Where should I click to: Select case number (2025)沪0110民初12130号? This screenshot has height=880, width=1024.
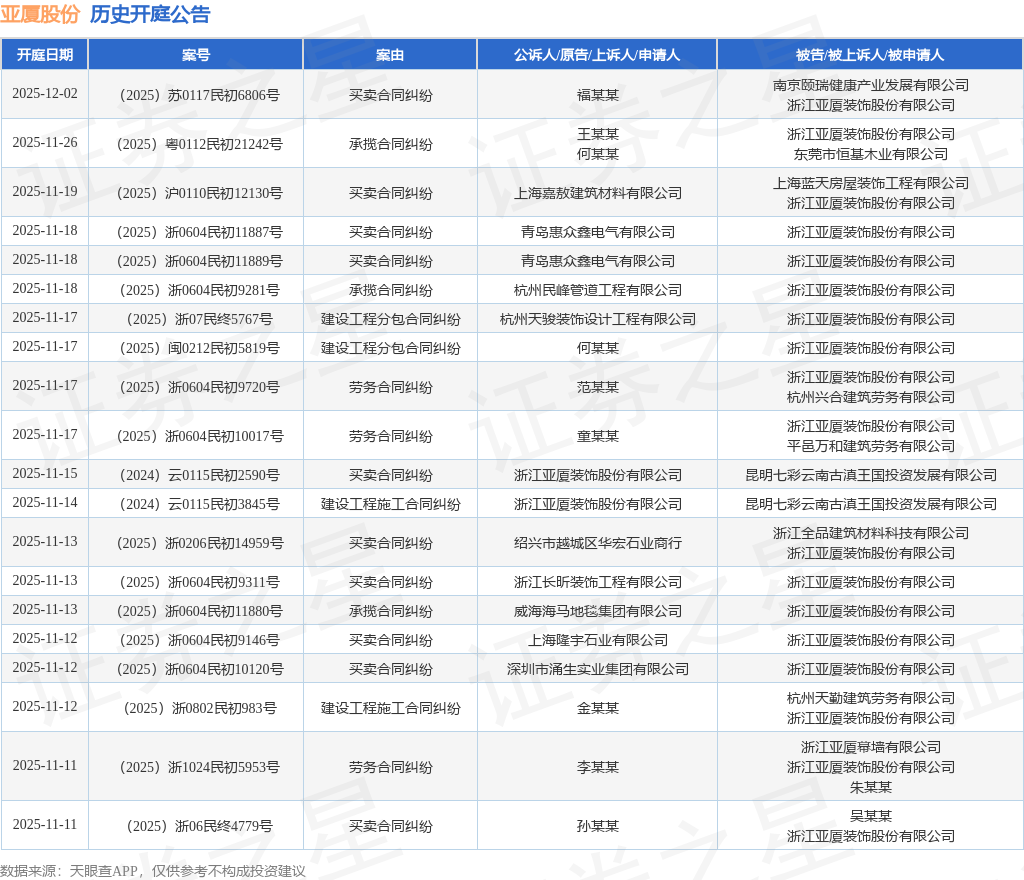pyautogui.click(x=199, y=193)
